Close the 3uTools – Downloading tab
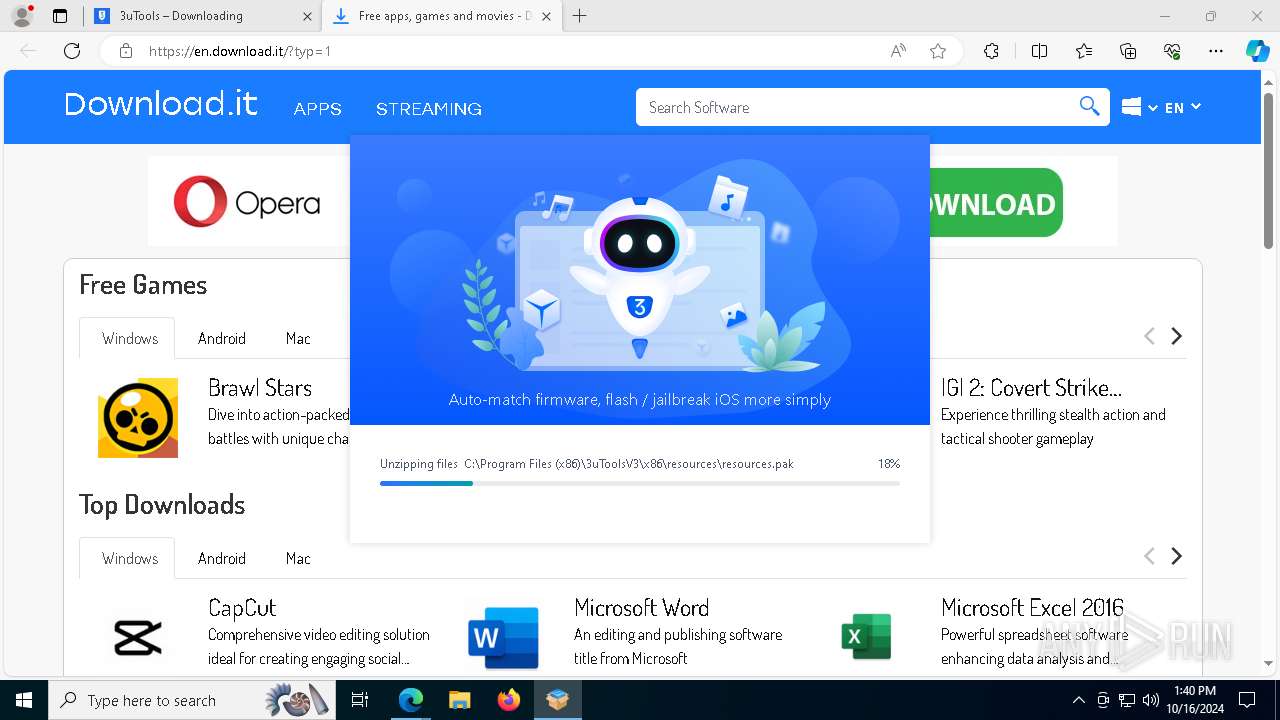 click(307, 16)
